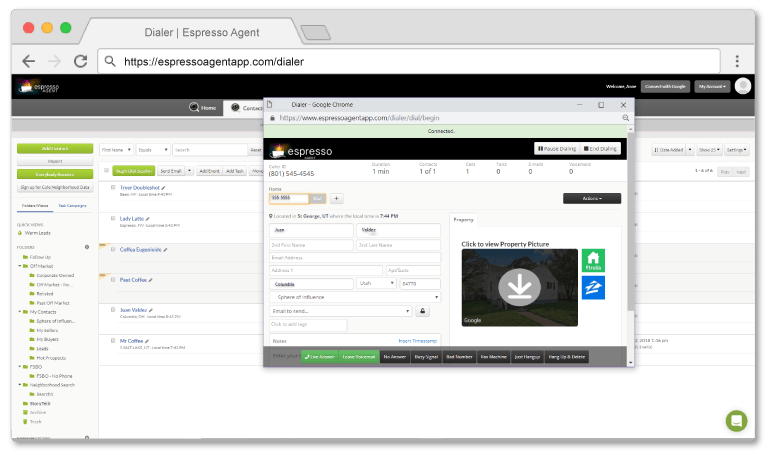Open the Show 25 dropdown
Screen dimensions: 777x464
pos(709,150)
